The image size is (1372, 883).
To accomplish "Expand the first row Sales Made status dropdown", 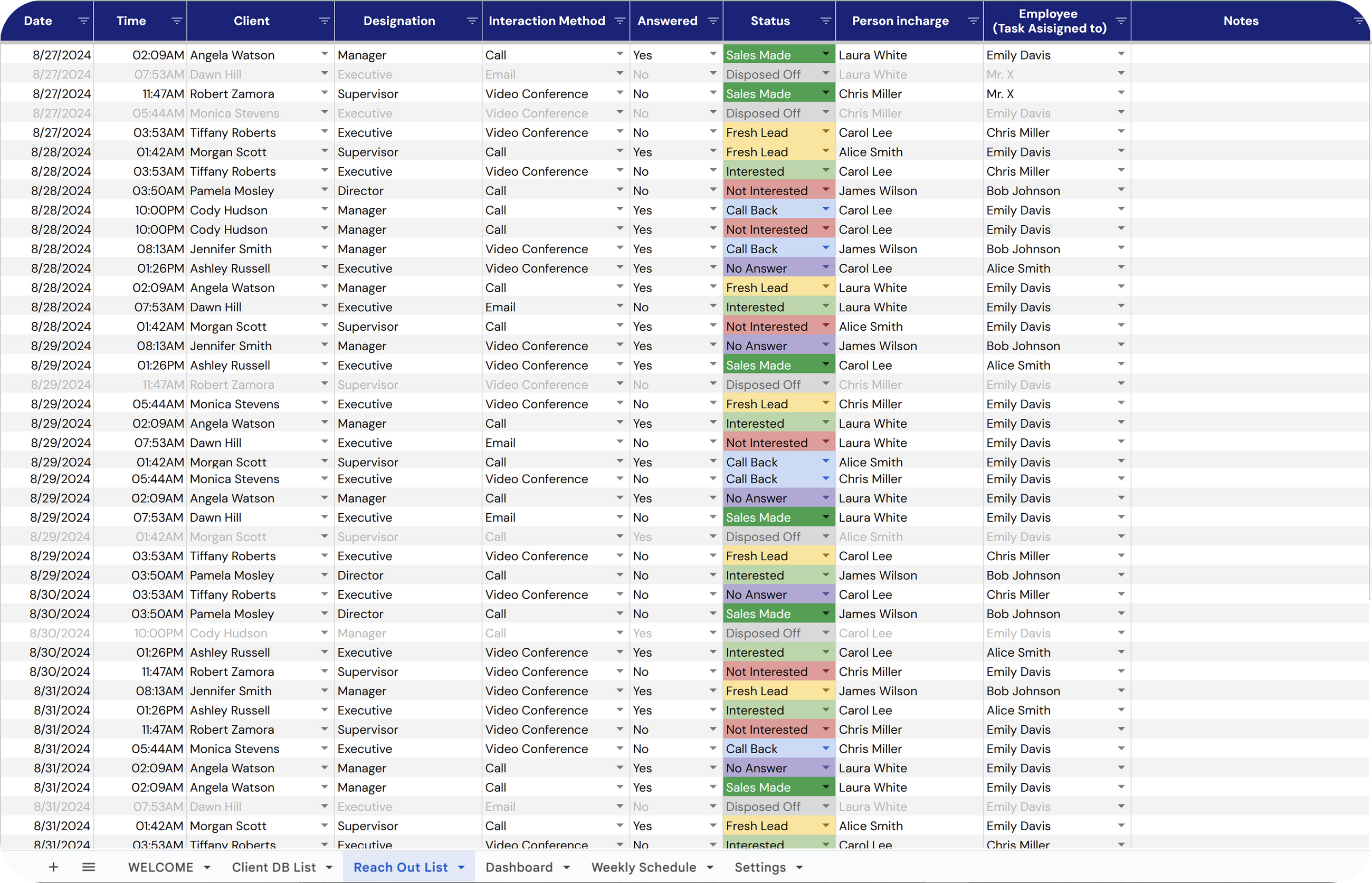I will (825, 54).
